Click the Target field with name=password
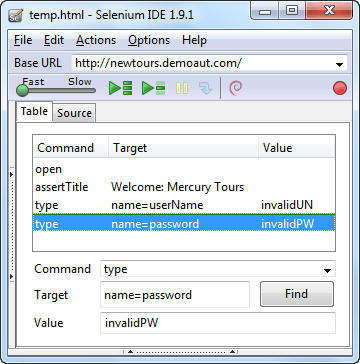Viewport: 360px width, 364px height. (x=175, y=295)
